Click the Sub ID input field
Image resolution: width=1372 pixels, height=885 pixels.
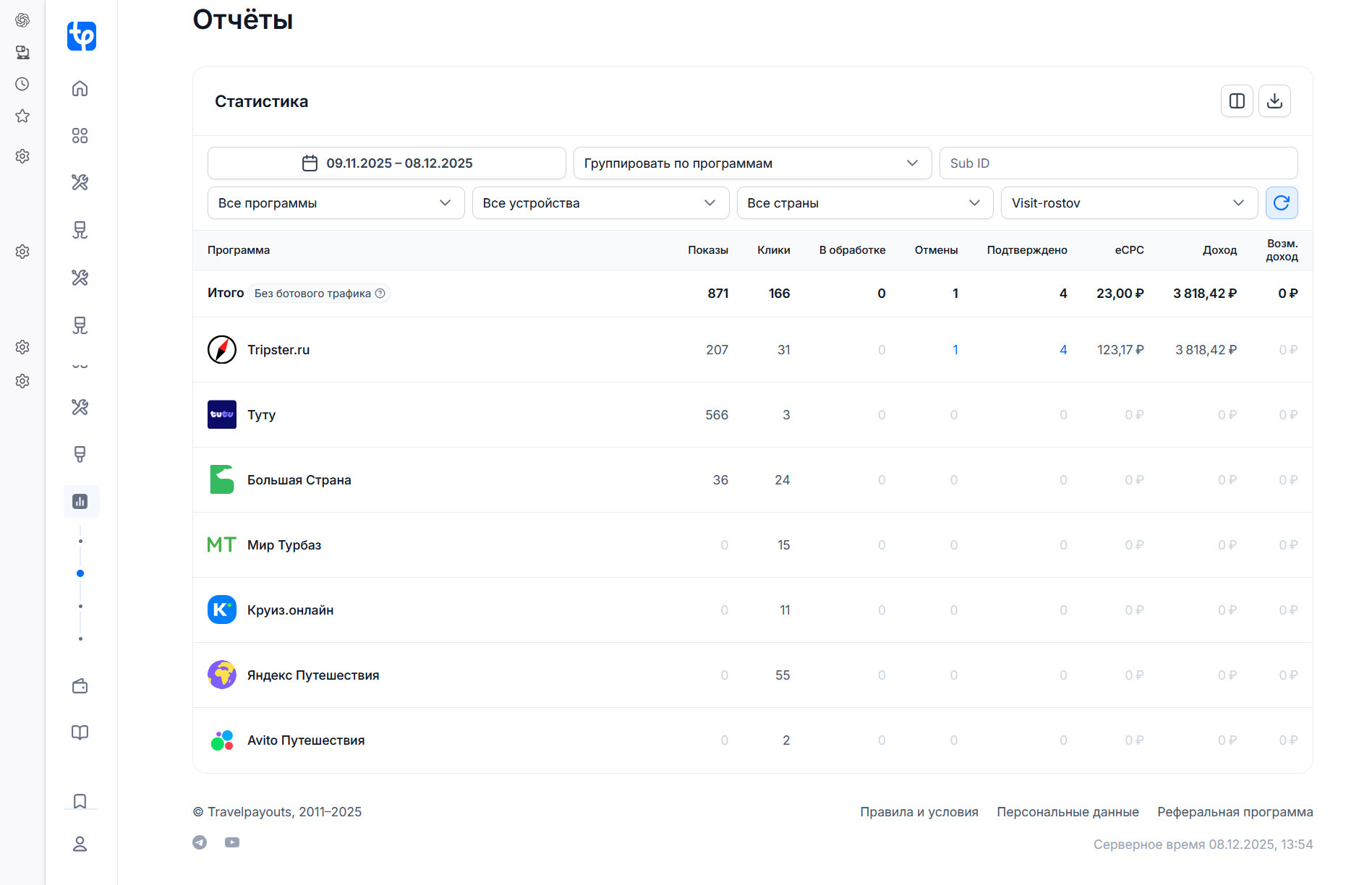coord(1118,163)
